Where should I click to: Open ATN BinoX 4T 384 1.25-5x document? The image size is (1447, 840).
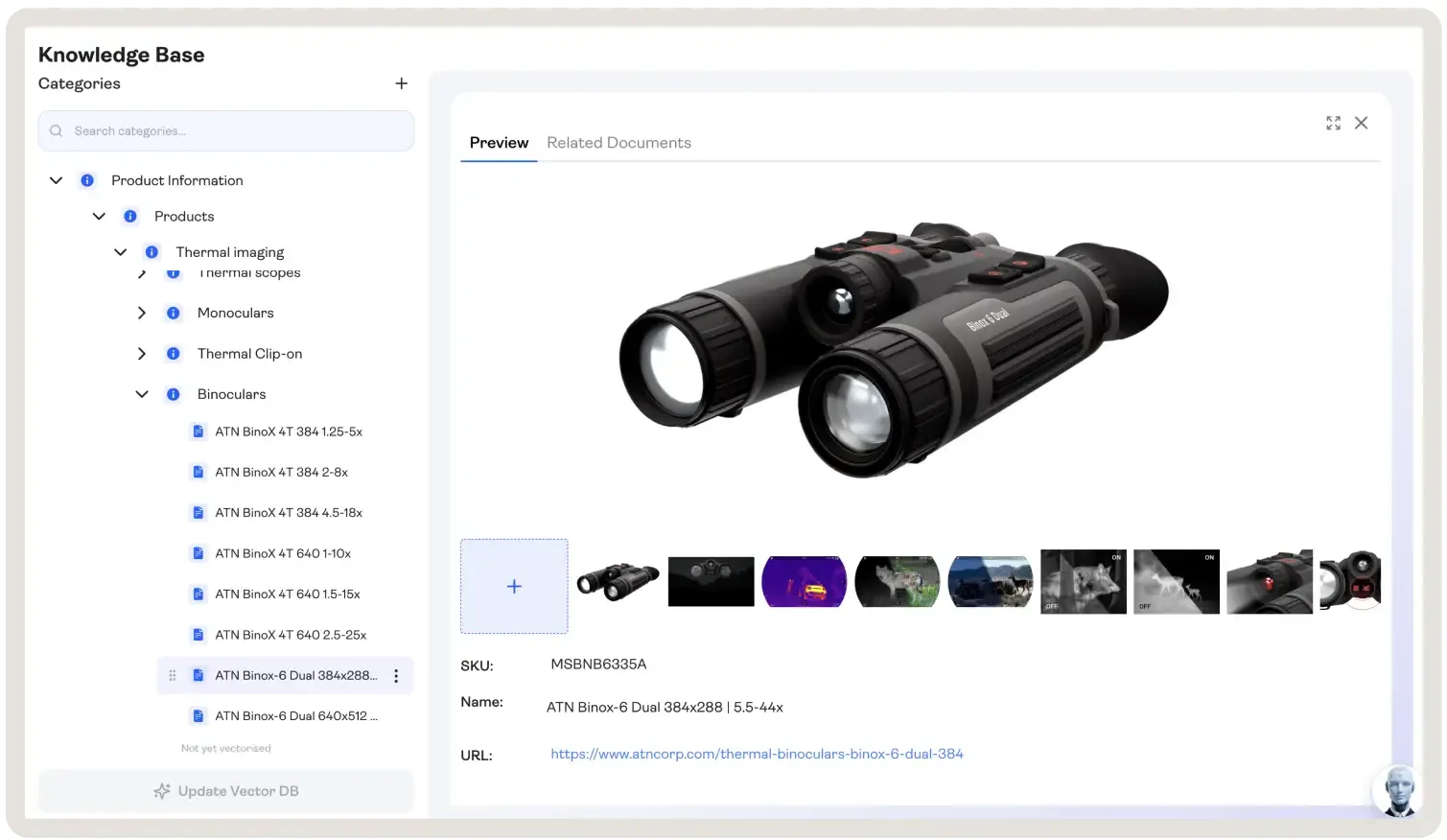289,432
